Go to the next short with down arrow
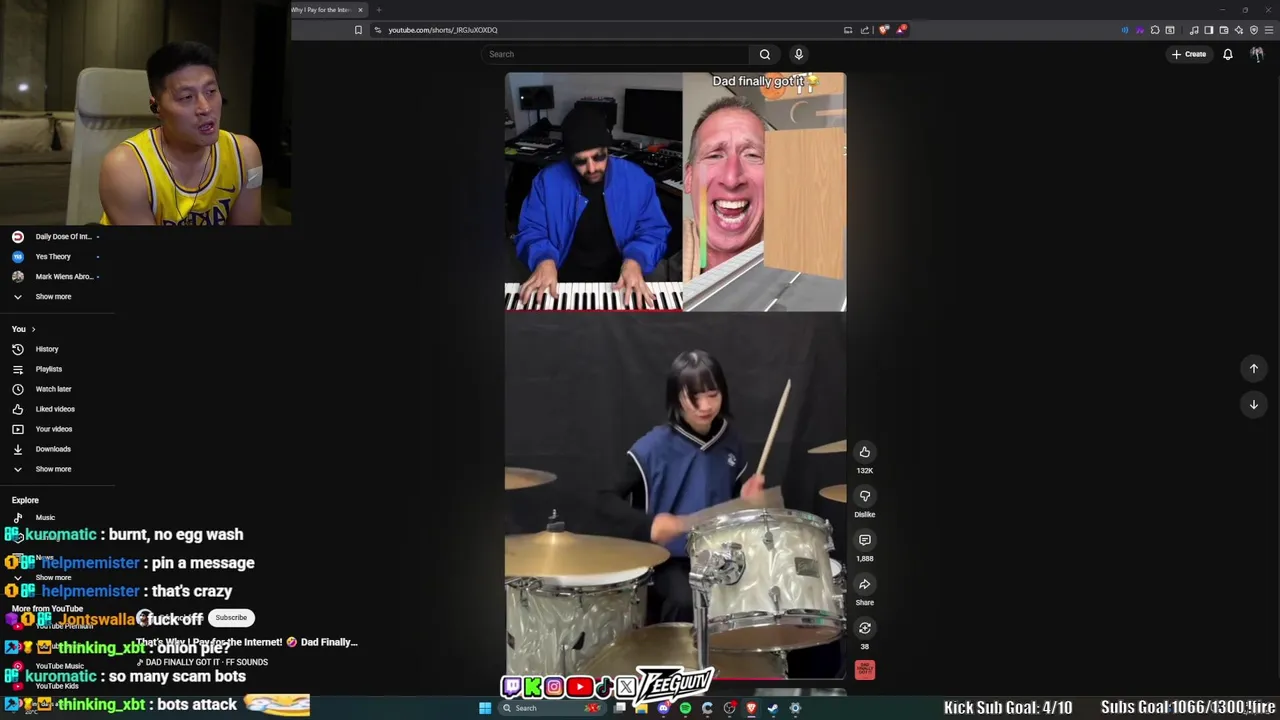 pyautogui.click(x=1254, y=404)
